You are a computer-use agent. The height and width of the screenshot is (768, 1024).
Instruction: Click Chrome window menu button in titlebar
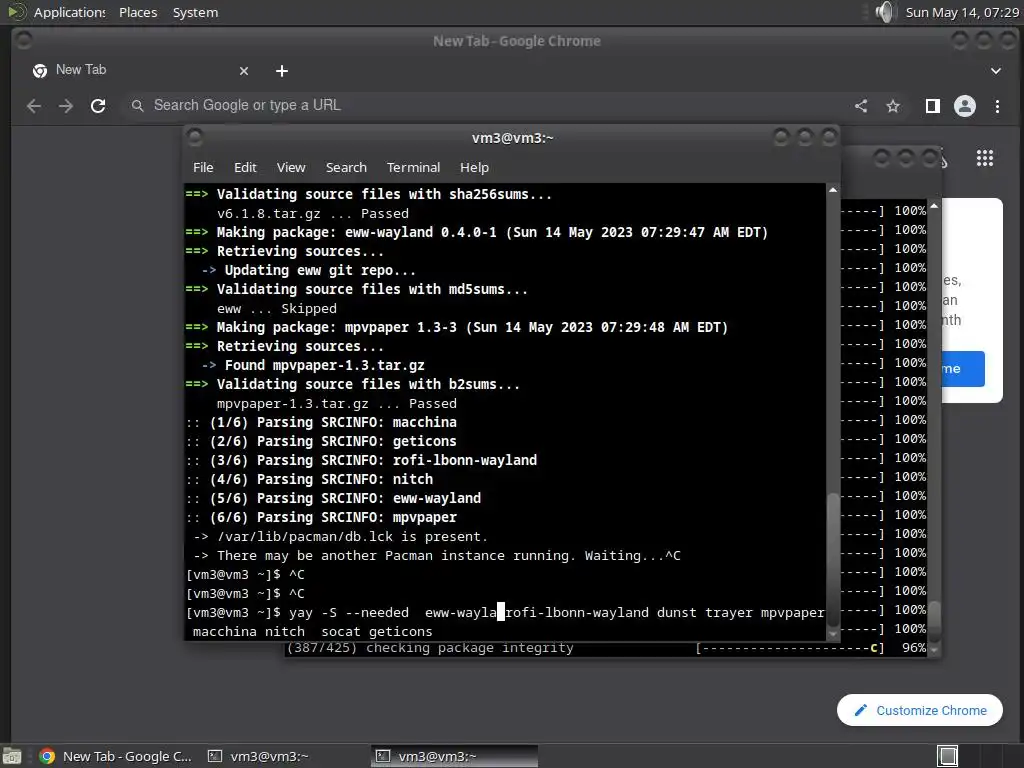click(x=24, y=40)
